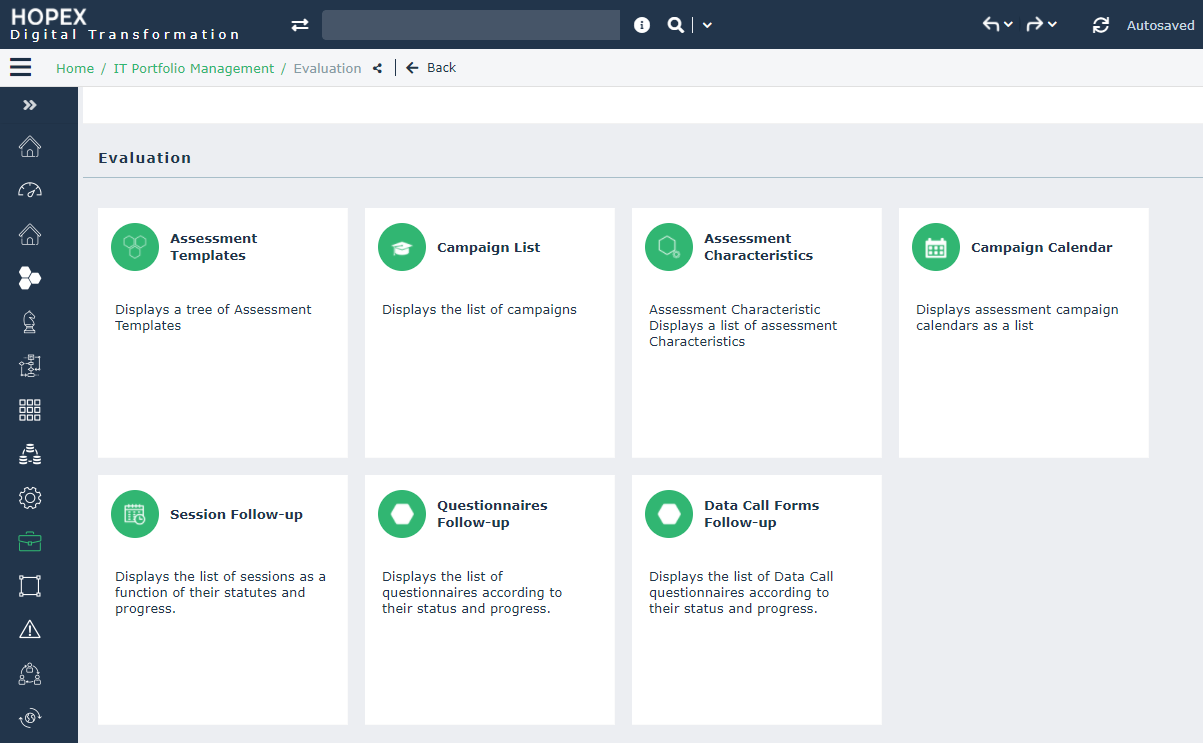Click the grid tiles icon in sidebar

30,409
